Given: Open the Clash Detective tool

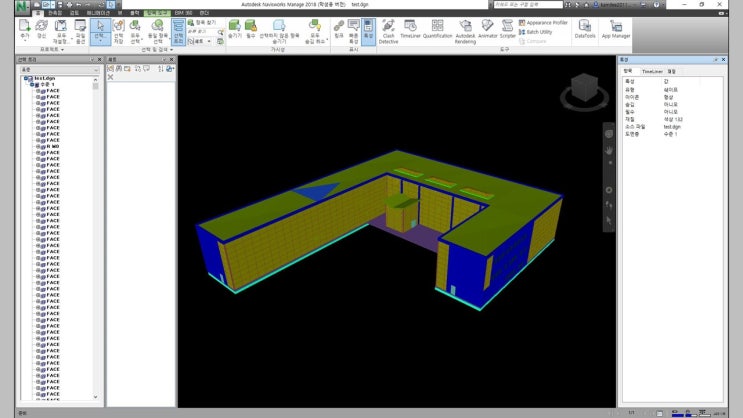Looking at the screenshot, I should [388, 31].
